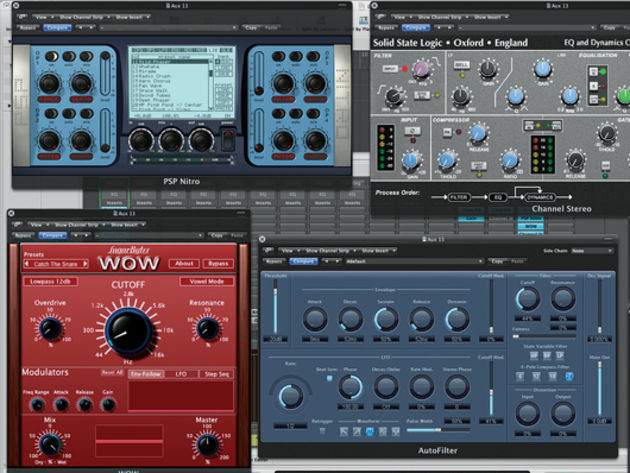The image size is (630, 473).
Task: Click the Resonance knob in WOW plugin
Action: point(208,328)
